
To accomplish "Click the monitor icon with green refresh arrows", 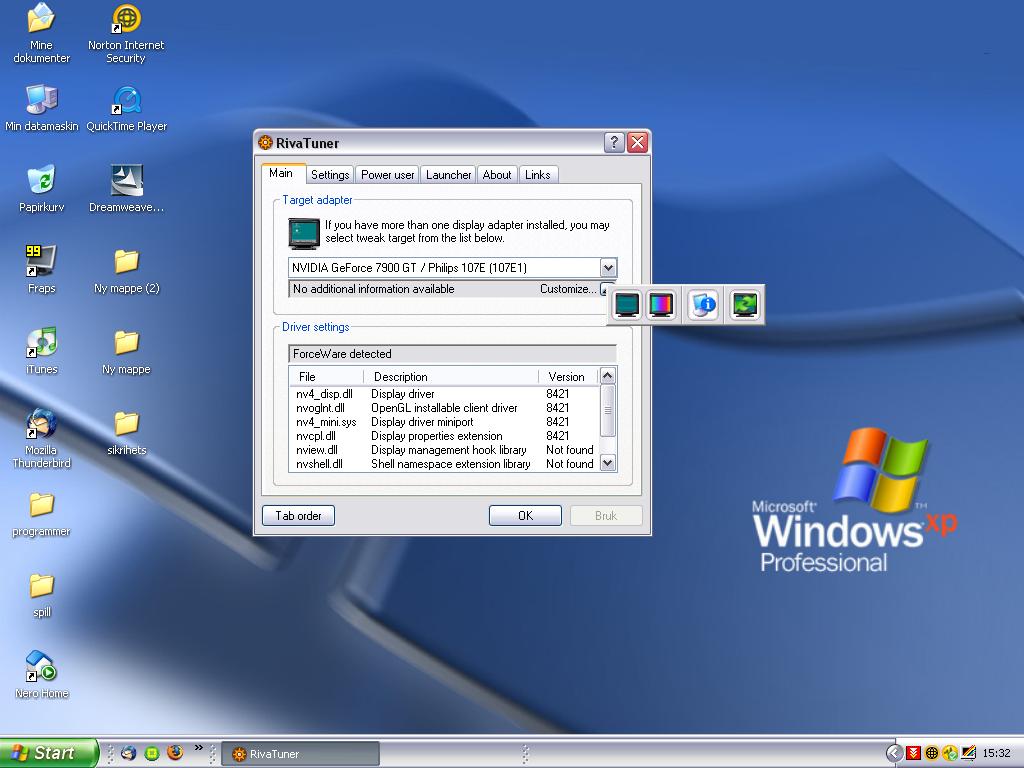I will (x=745, y=305).
